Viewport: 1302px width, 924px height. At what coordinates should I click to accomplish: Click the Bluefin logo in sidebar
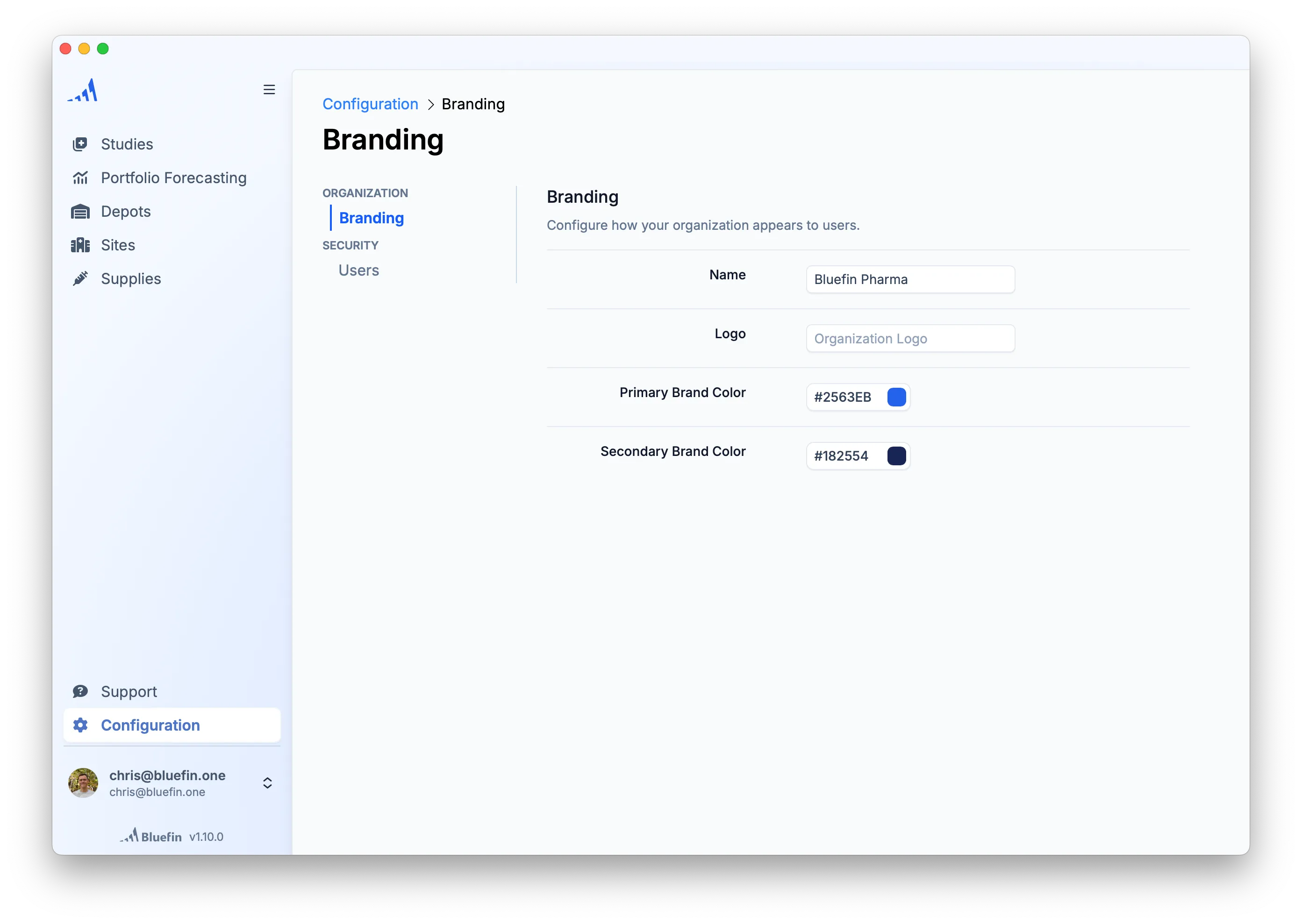83,91
